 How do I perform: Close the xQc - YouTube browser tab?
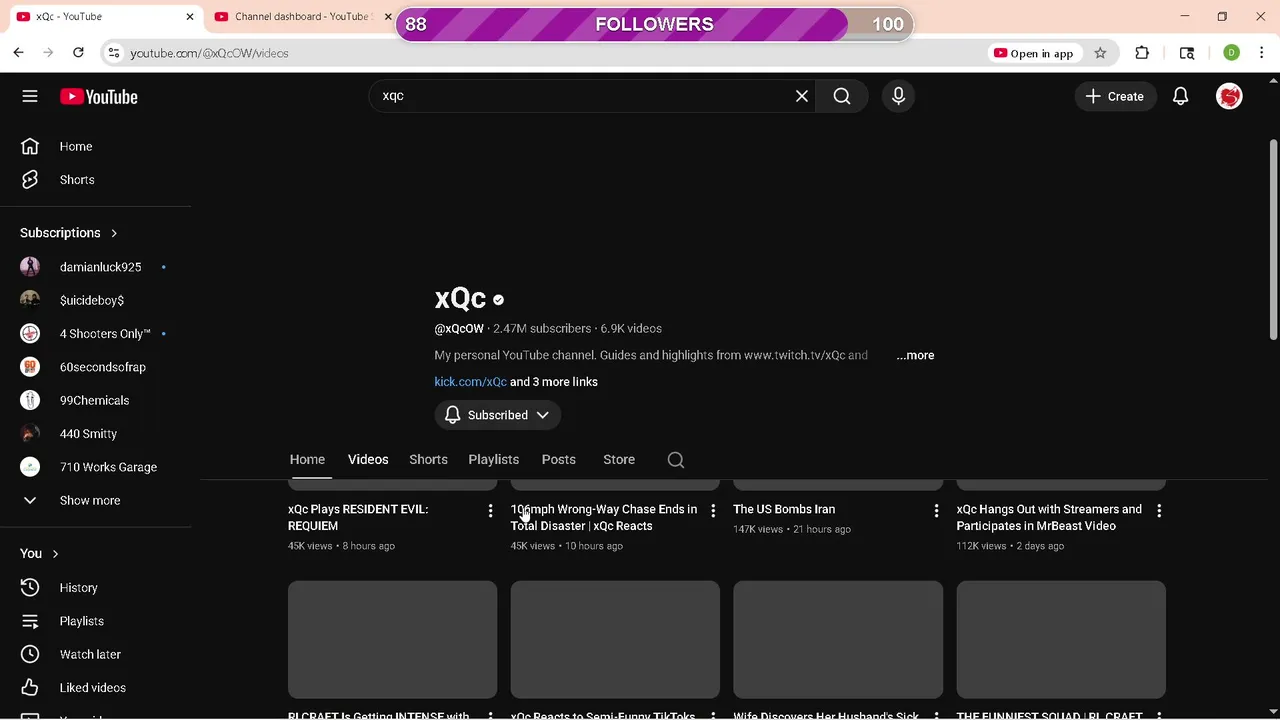pos(190,16)
